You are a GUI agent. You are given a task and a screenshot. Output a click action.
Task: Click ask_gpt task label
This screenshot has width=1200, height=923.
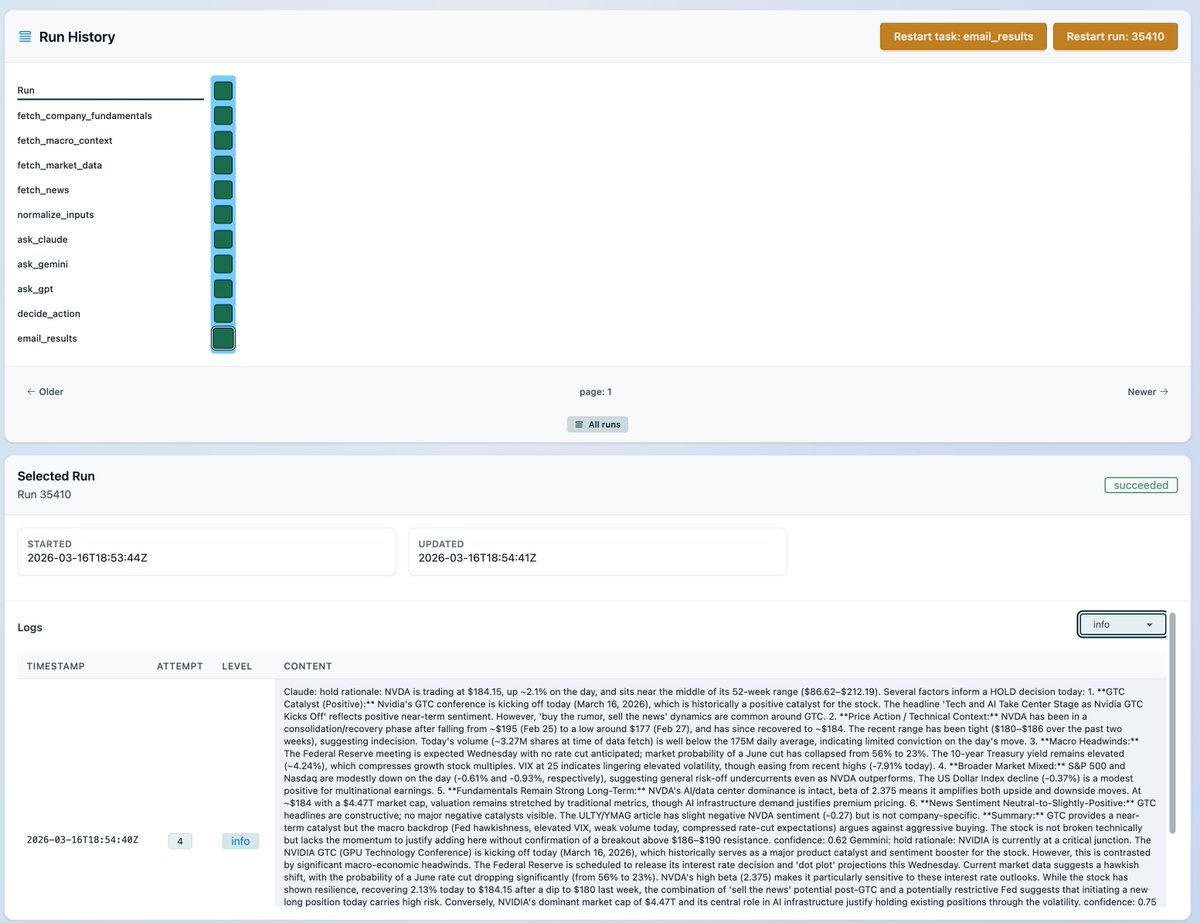click(x=37, y=289)
